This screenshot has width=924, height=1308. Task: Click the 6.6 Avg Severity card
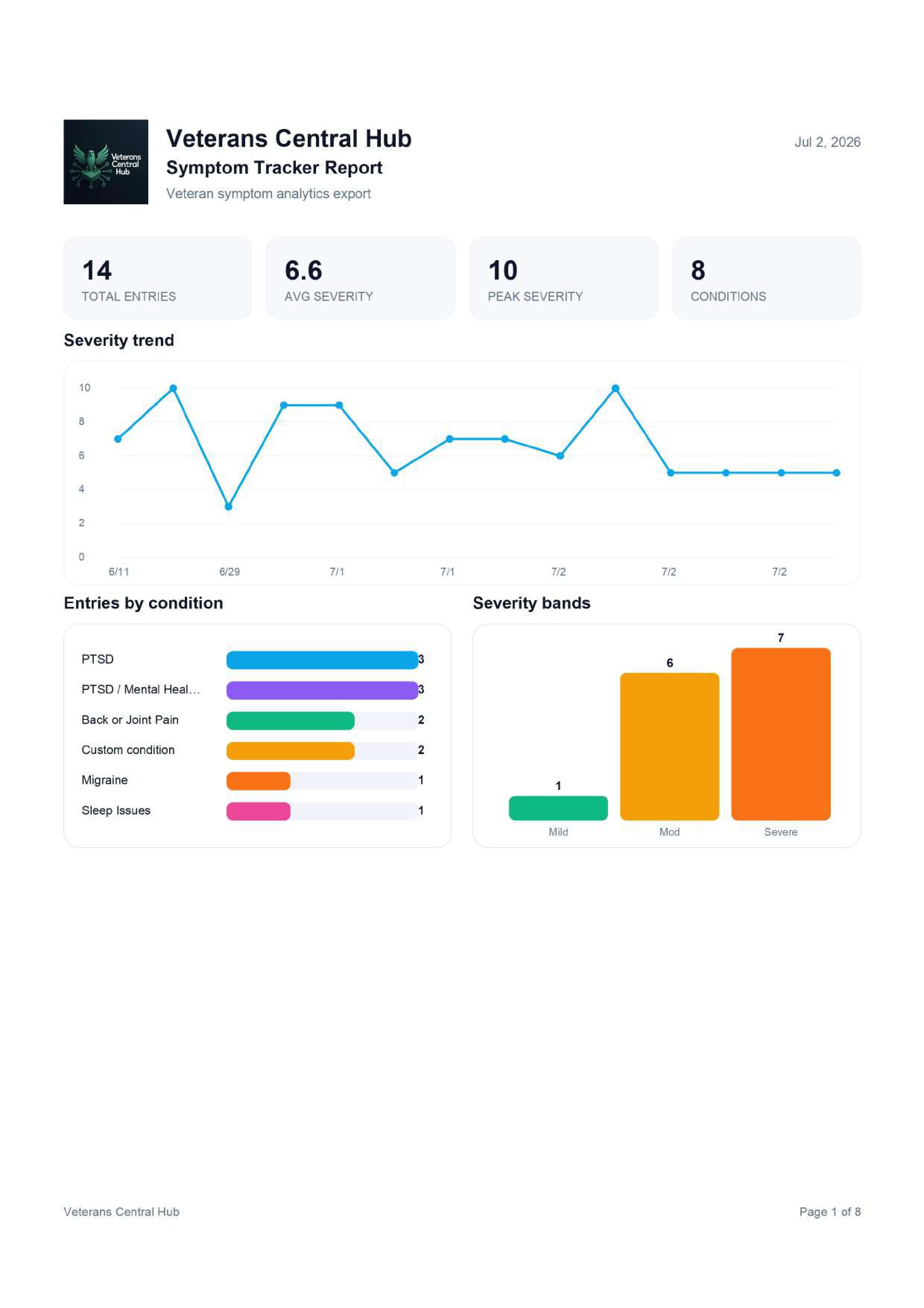[360, 278]
